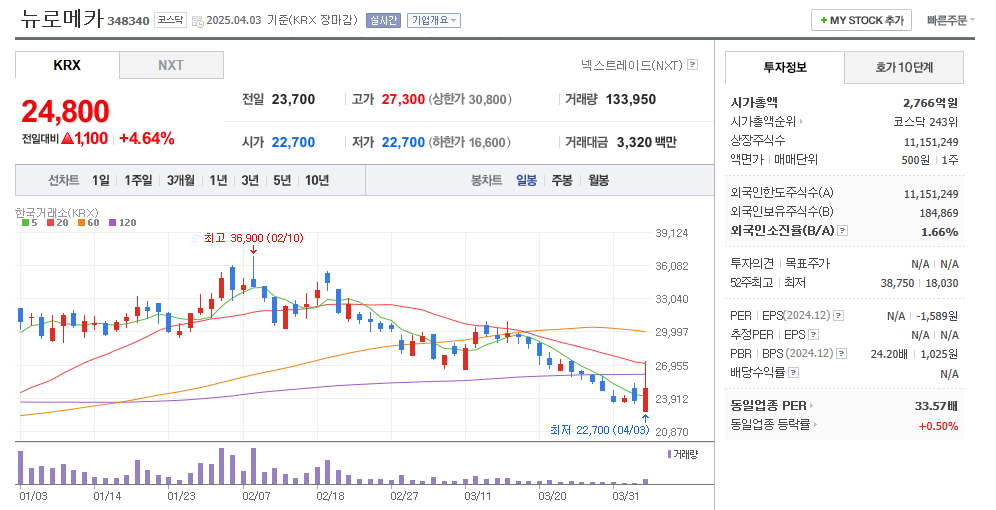Click the 실시간 button

pyautogui.click(x=383, y=21)
